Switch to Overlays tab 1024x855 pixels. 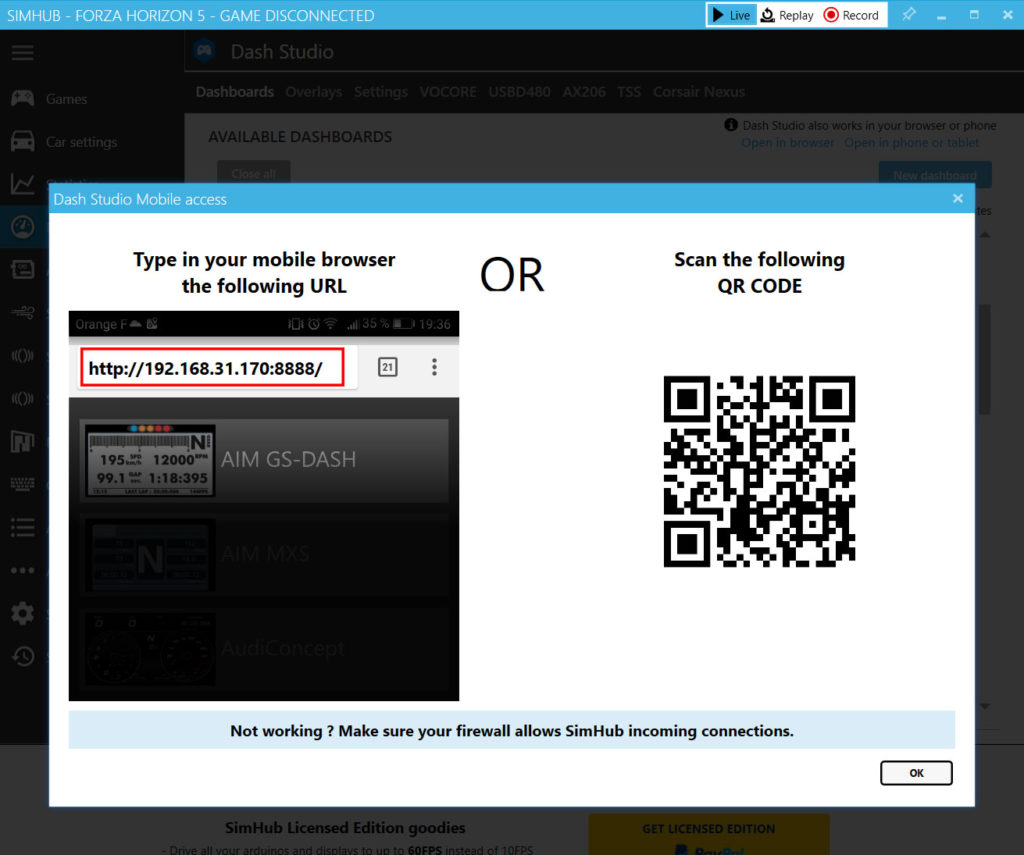pyautogui.click(x=313, y=91)
